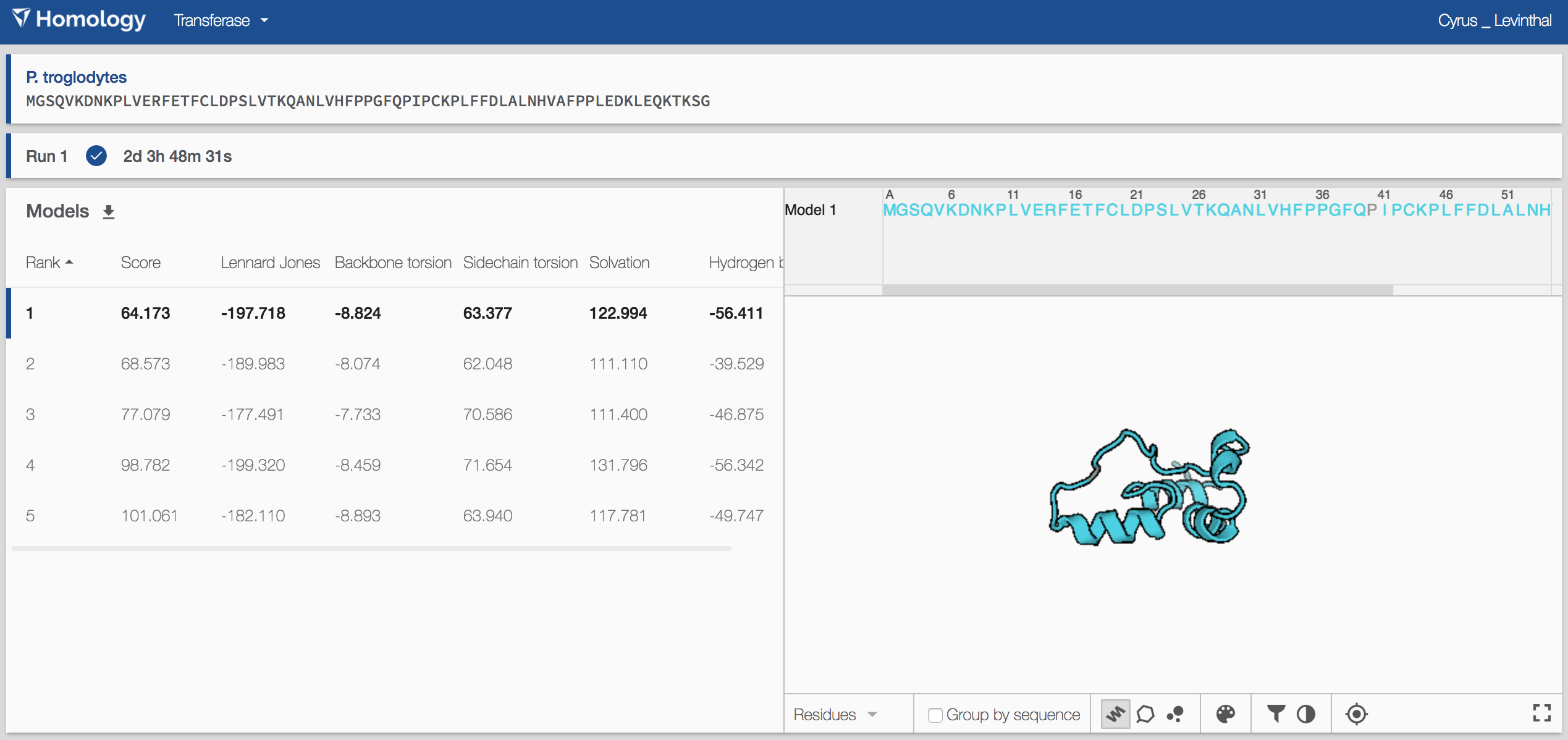Open the color palette options
Viewport: 1568px width, 740px height.
pos(1225,714)
